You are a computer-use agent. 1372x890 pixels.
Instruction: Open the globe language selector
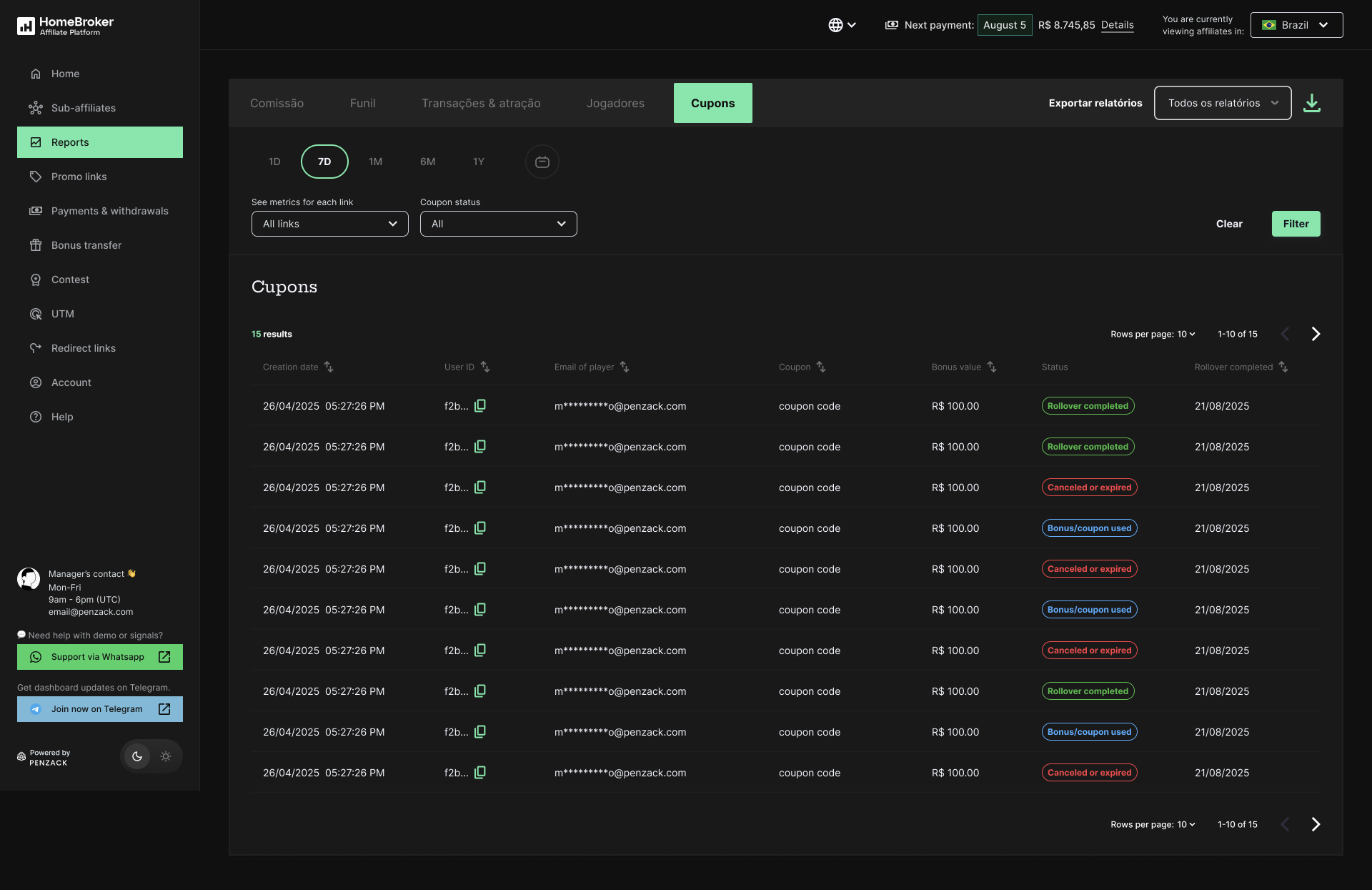tap(842, 25)
